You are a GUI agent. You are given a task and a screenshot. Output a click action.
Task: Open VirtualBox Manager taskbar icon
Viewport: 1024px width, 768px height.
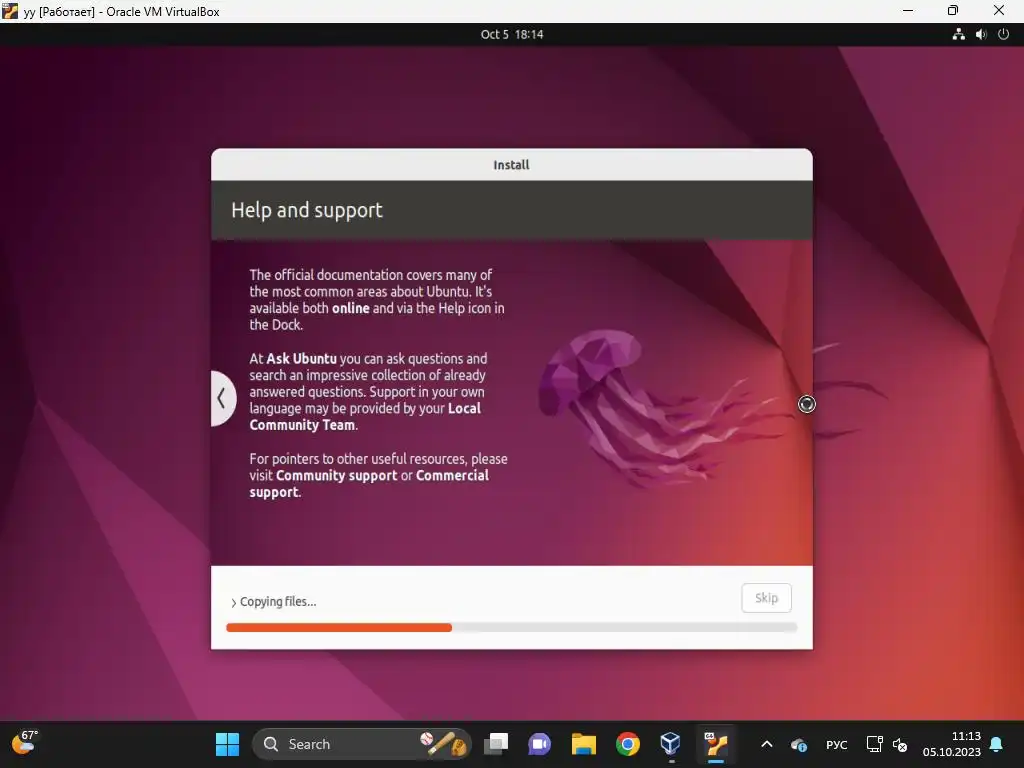[x=671, y=744]
